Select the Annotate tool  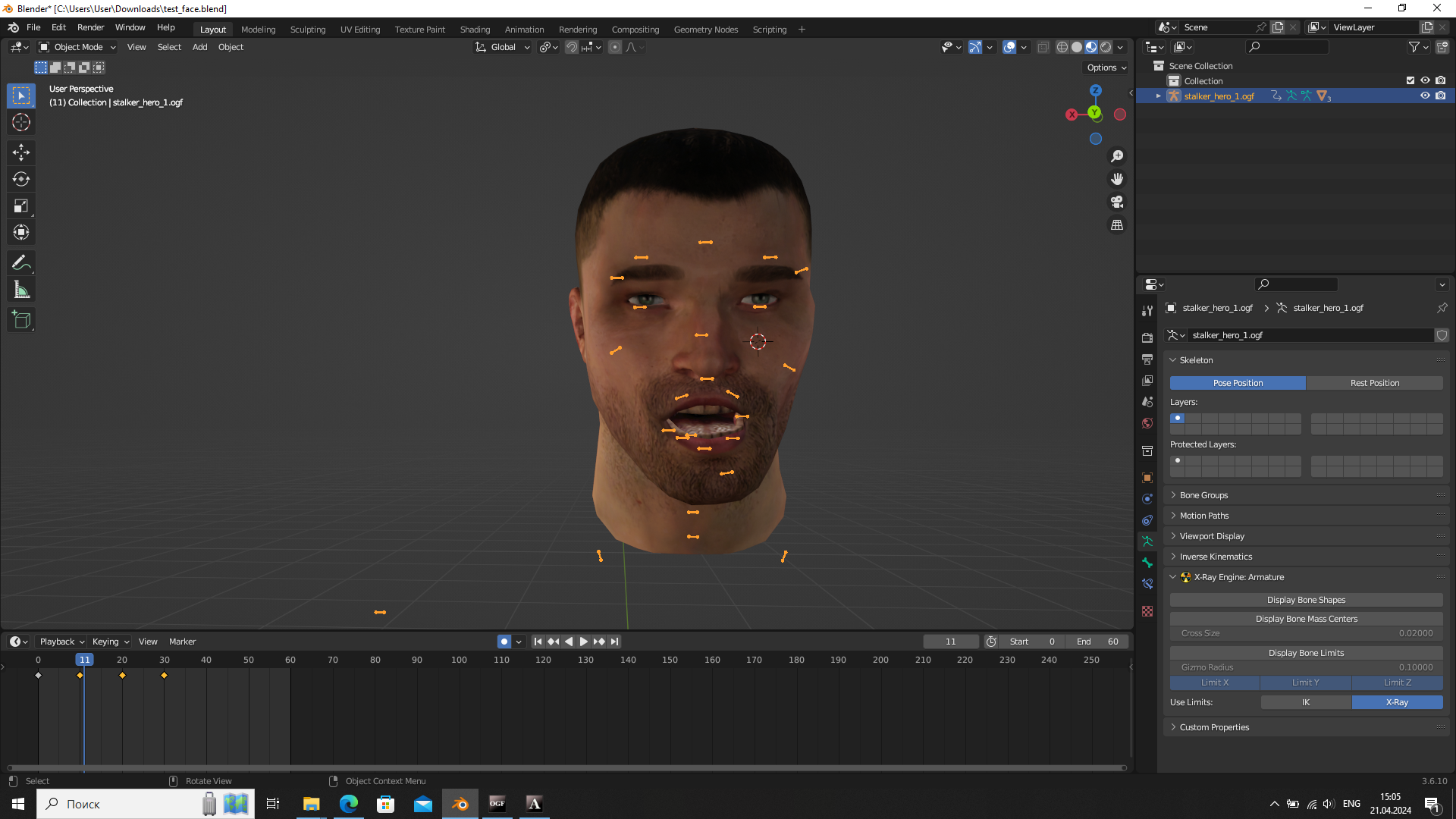click(x=20, y=262)
